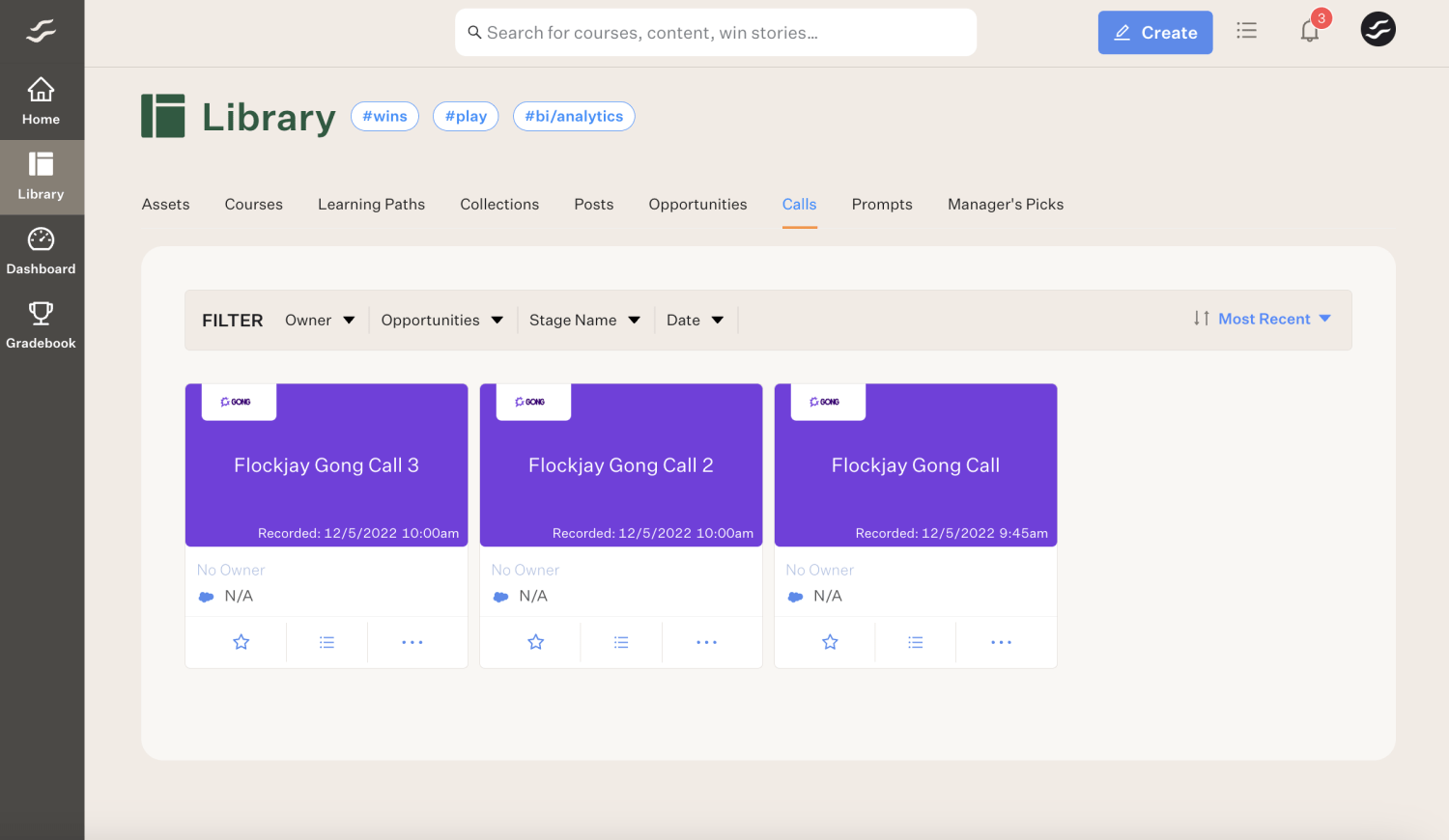The height and width of the screenshot is (840, 1449).
Task: Expand the Owner filter dropdown
Action: tap(320, 321)
